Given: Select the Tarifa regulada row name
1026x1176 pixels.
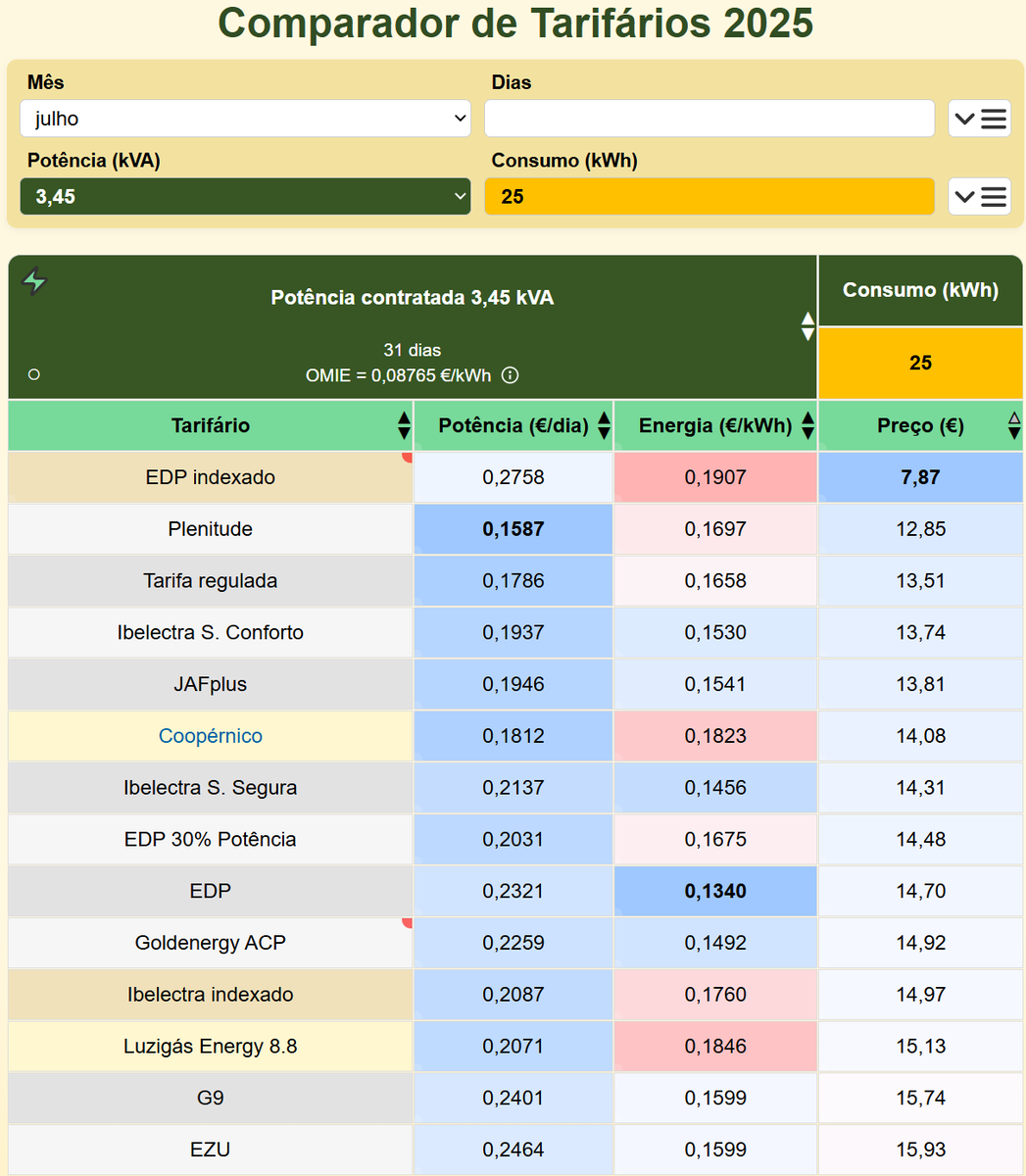Looking at the screenshot, I should pyautogui.click(x=211, y=581).
